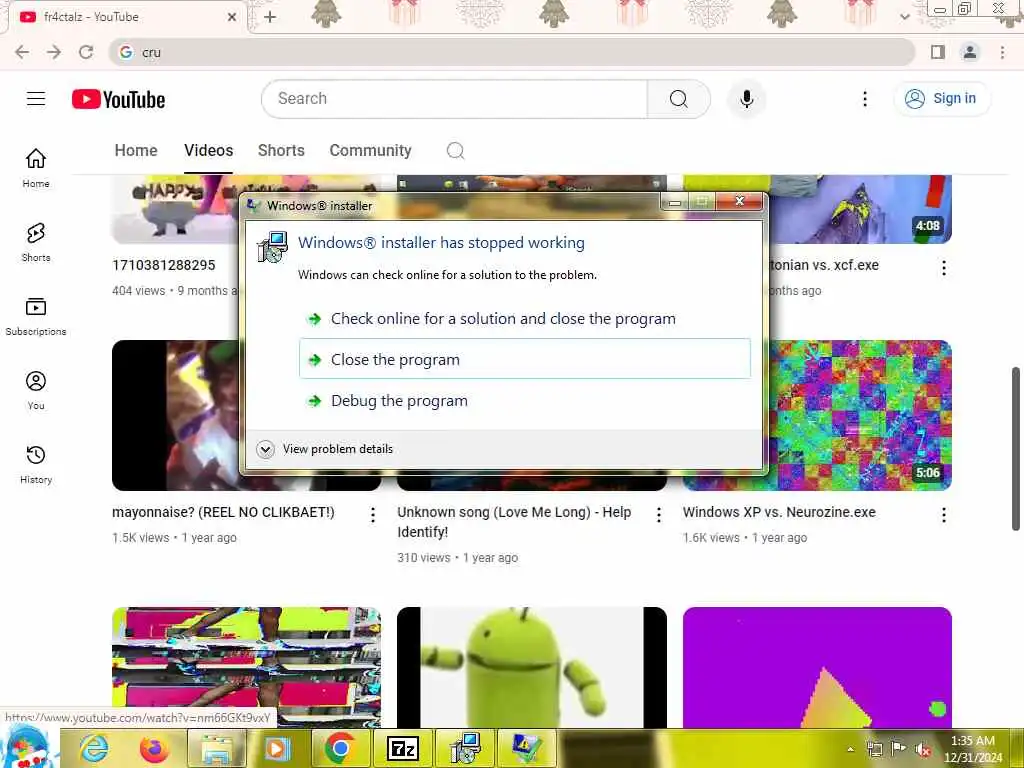The height and width of the screenshot is (768, 1024).
Task: Open the Action Center flag icon
Action: [899, 748]
